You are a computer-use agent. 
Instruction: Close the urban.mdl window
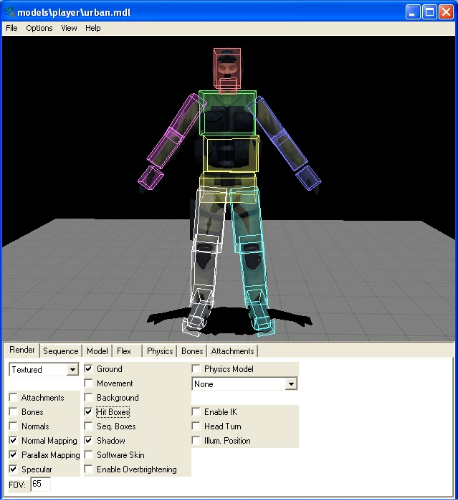point(446,12)
